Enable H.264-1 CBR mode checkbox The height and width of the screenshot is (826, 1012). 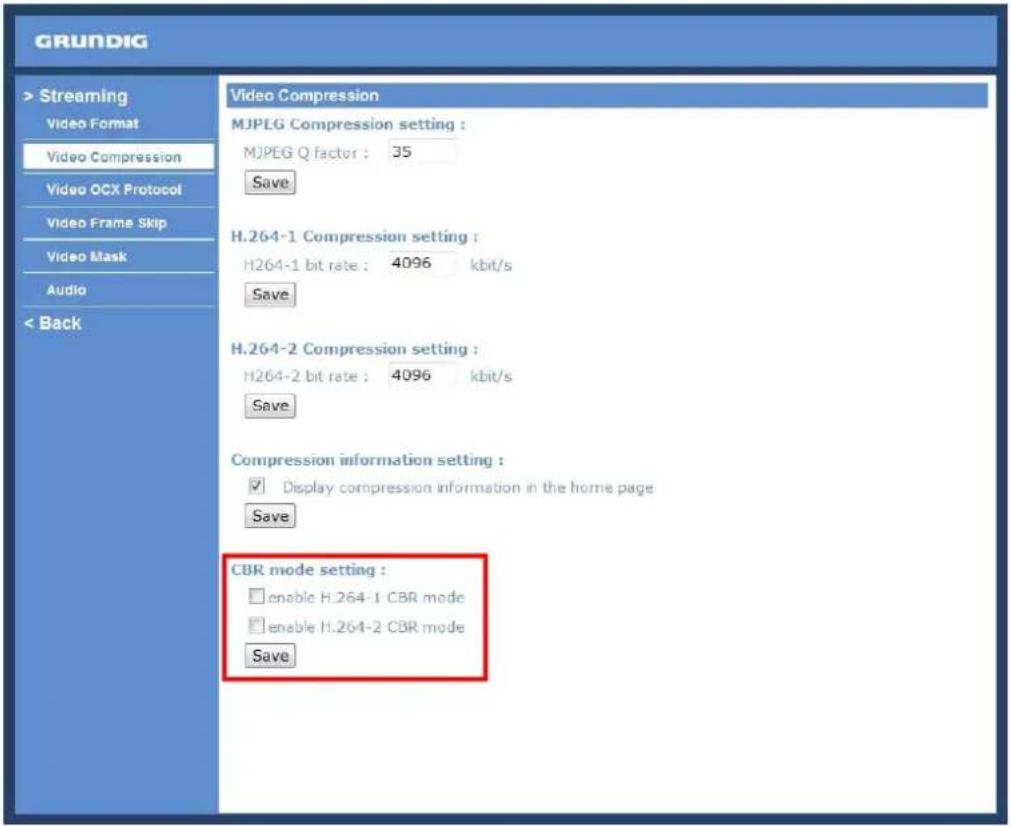(x=257, y=596)
